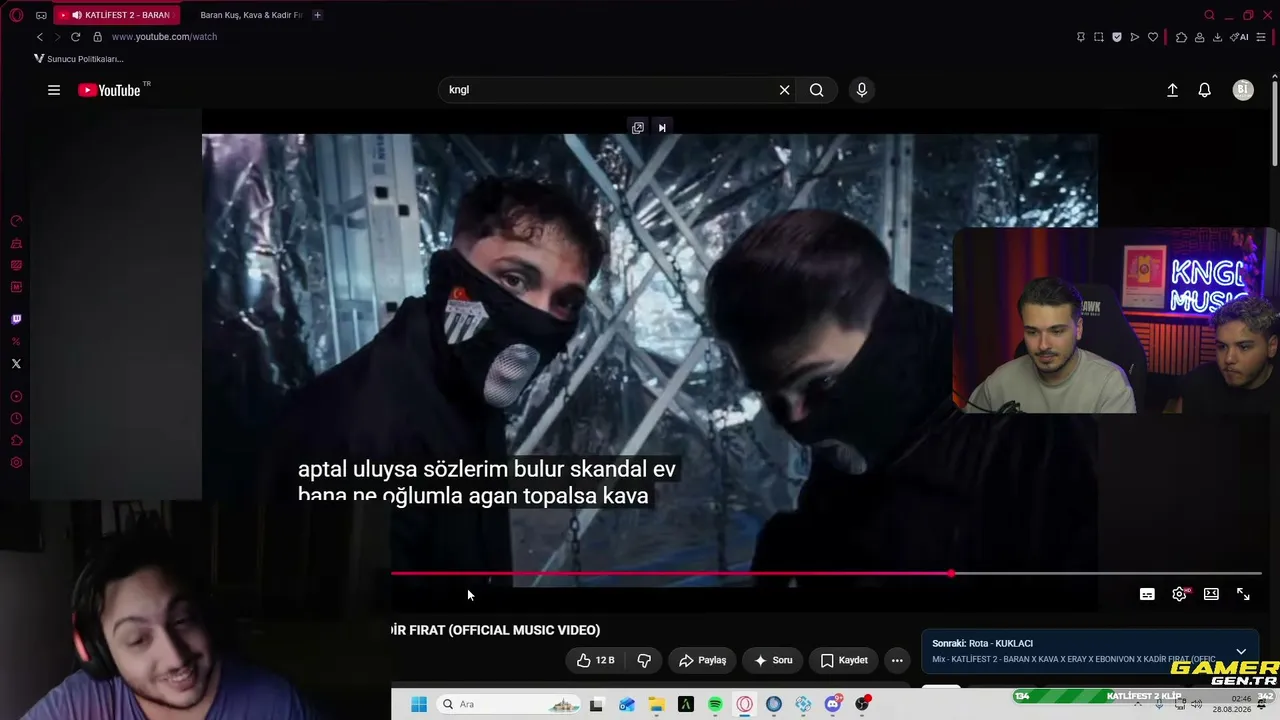Screen dimensions: 1280x720
Task: Open Opera easy setup sliders icon
Action: 1261,37
